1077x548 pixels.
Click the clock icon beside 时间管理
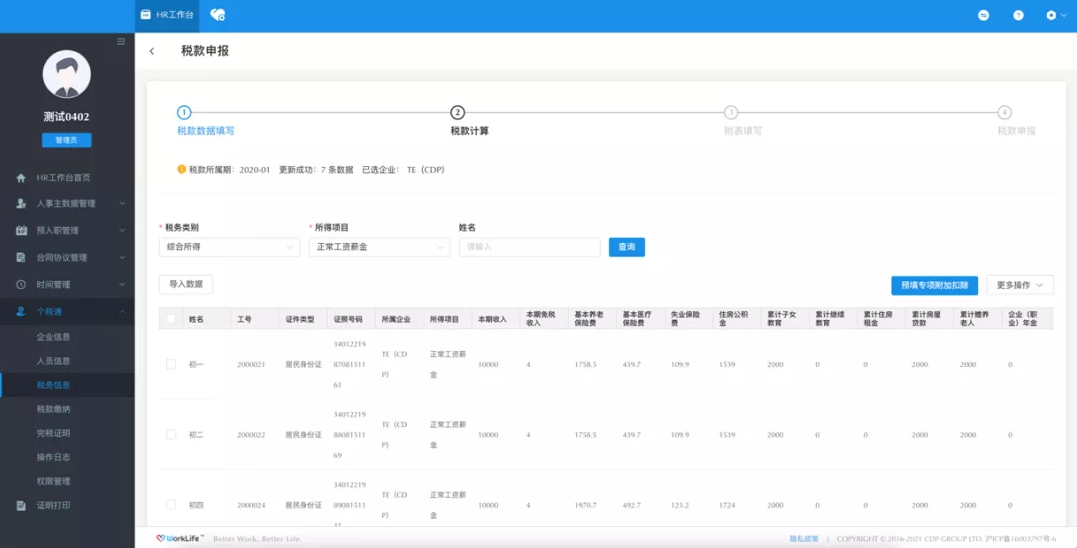(21, 284)
